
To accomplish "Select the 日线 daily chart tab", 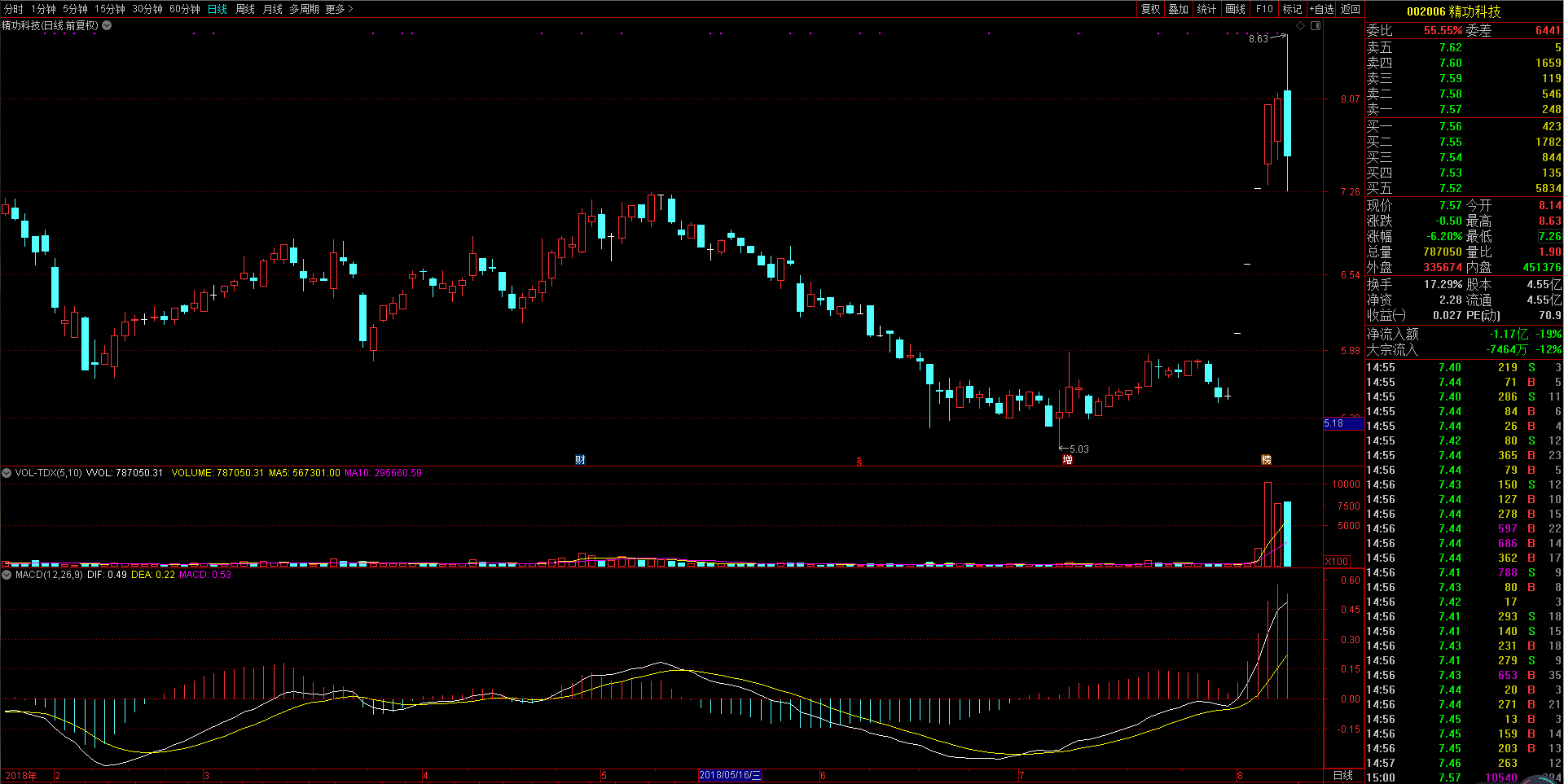I will (x=217, y=9).
